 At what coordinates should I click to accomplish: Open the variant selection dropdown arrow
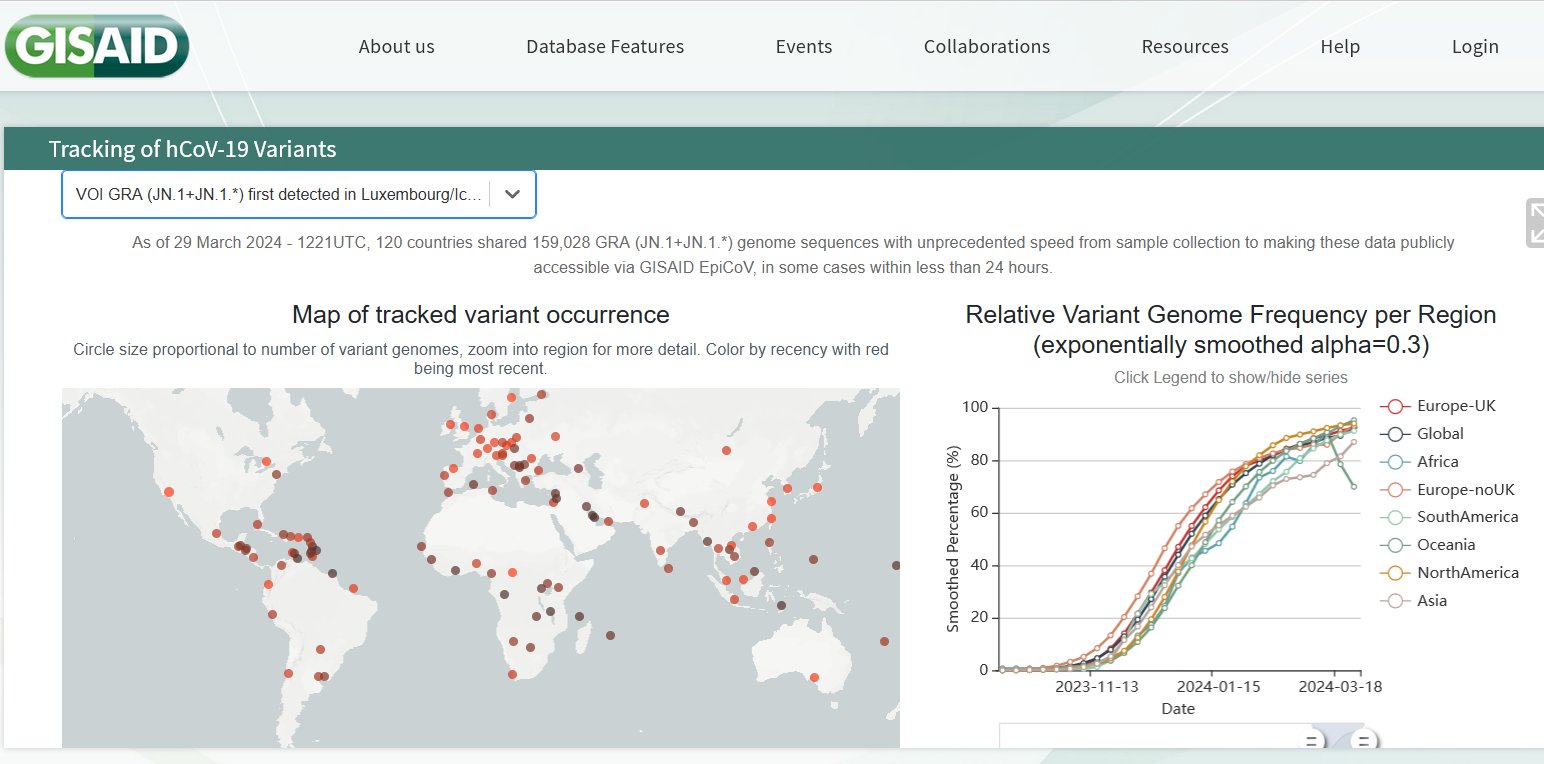click(x=513, y=194)
